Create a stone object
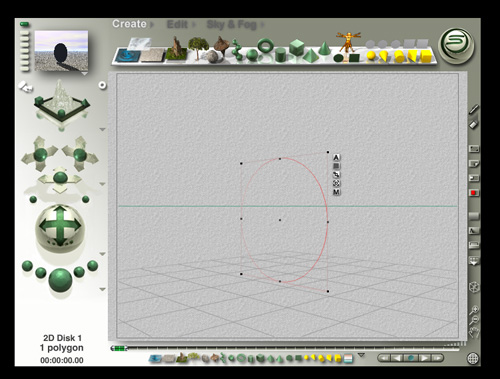 pos(212,56)
